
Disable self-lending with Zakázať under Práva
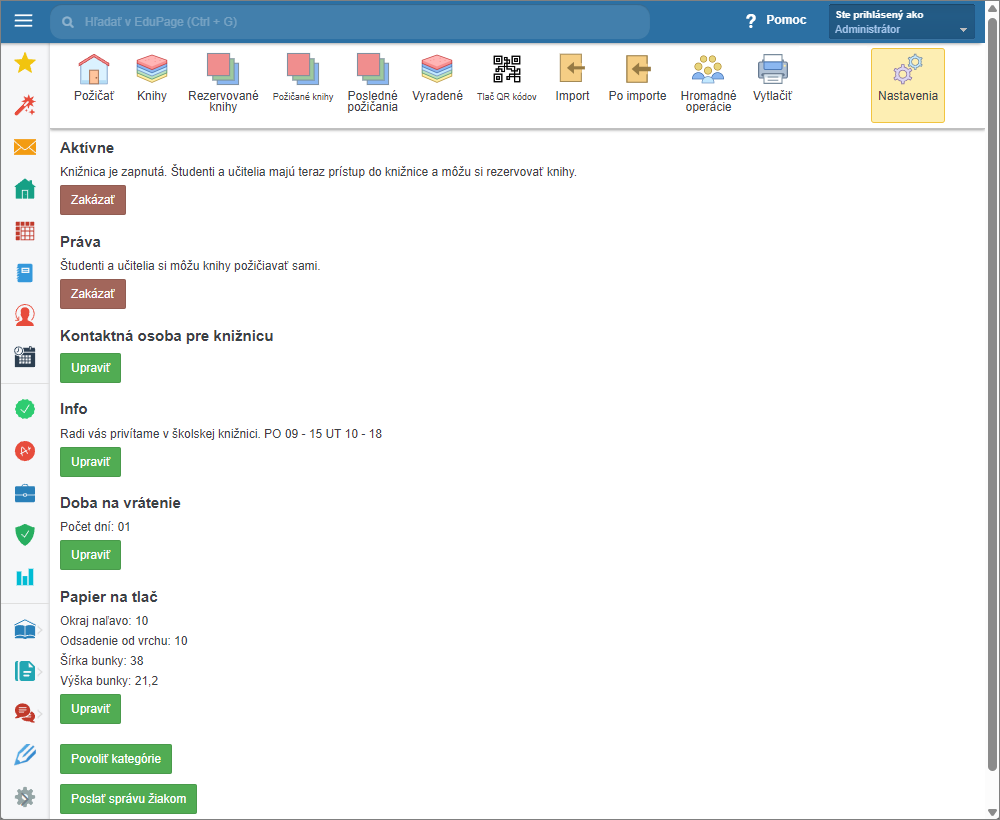pyautogui.click(x=93, y=294)
